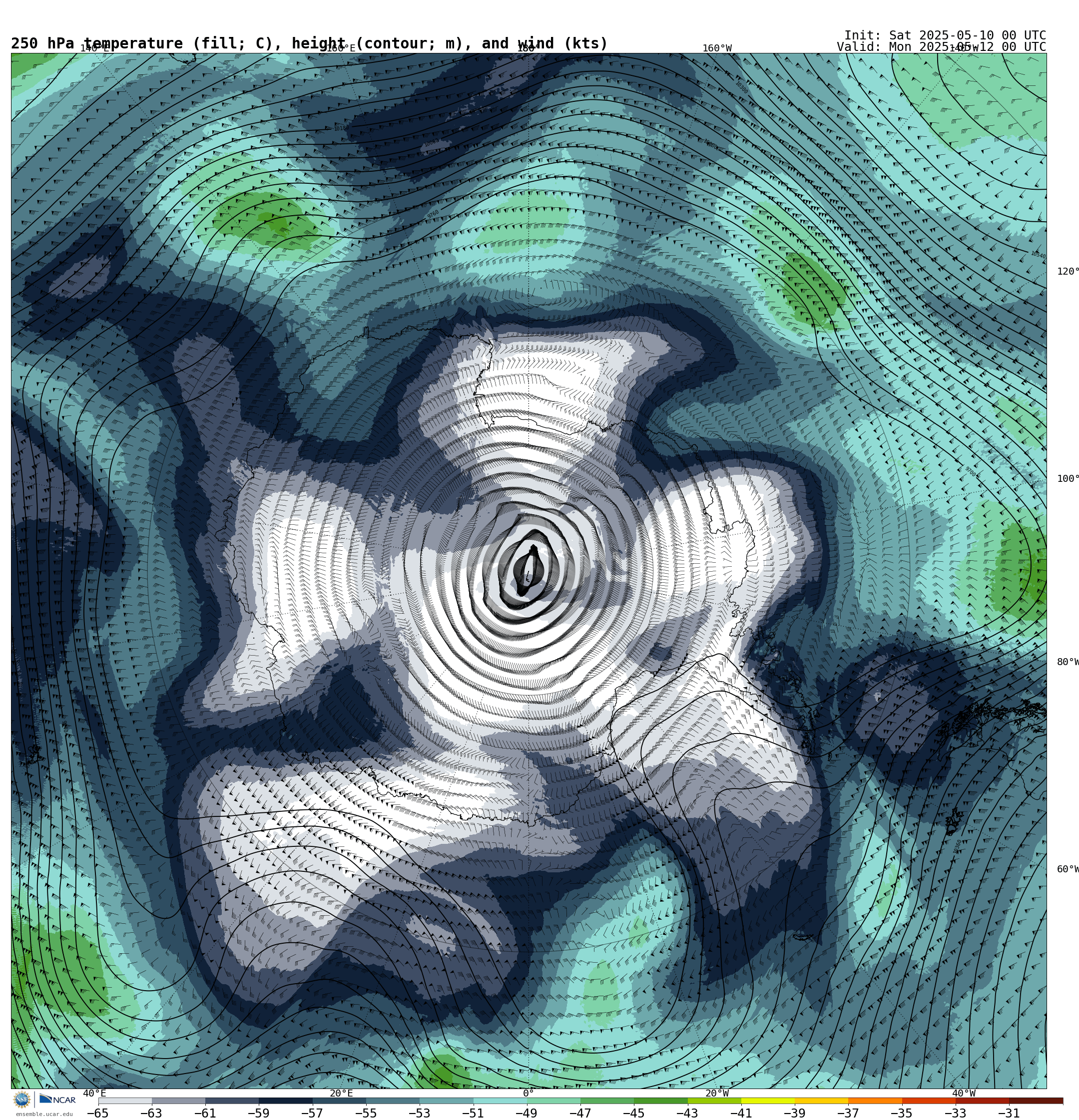Pick the -35 to -33 red-orange swatch
This screenshot has height=1120, width=1079.
pyautogui.click(x=929, y=1101)
